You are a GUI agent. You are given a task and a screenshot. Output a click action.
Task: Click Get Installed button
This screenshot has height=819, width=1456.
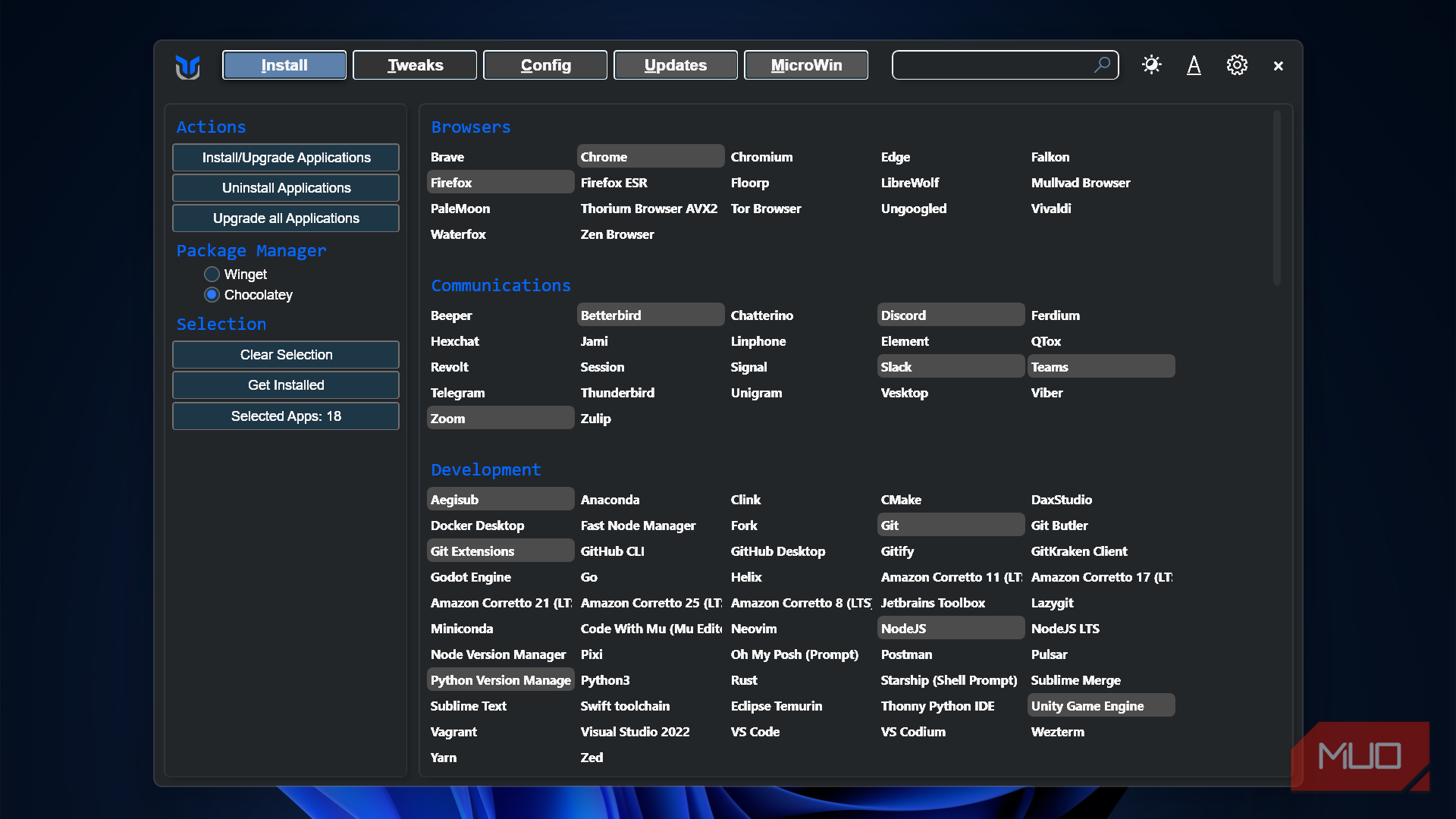coord(286,385)
